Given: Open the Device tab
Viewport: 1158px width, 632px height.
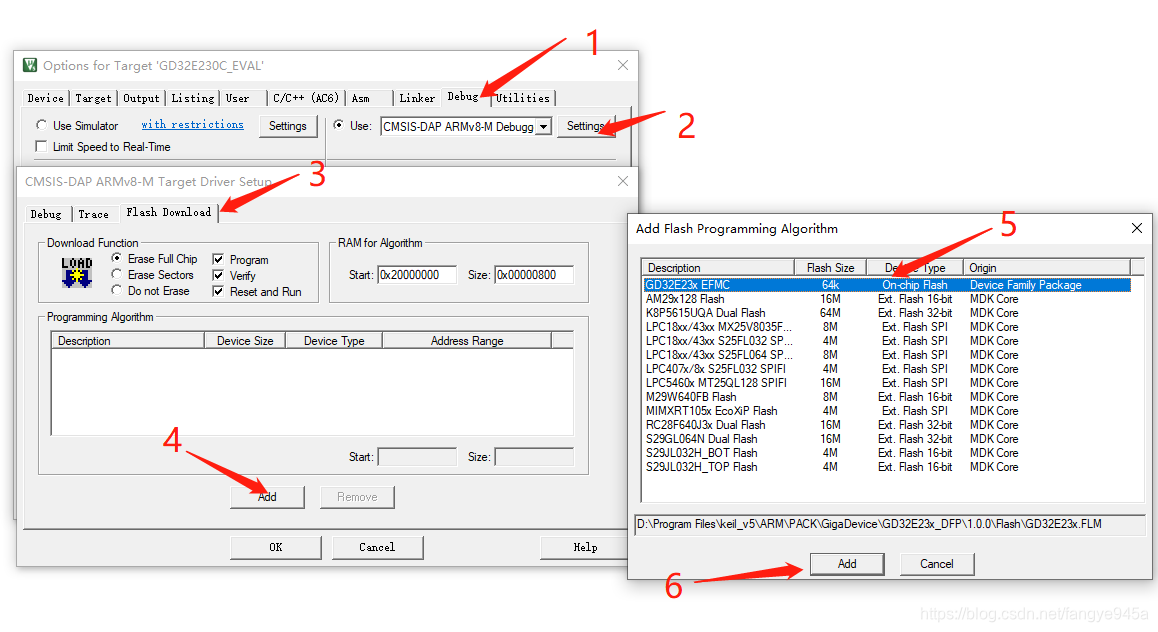Looking at the screenshot, I should click(46, 98).
